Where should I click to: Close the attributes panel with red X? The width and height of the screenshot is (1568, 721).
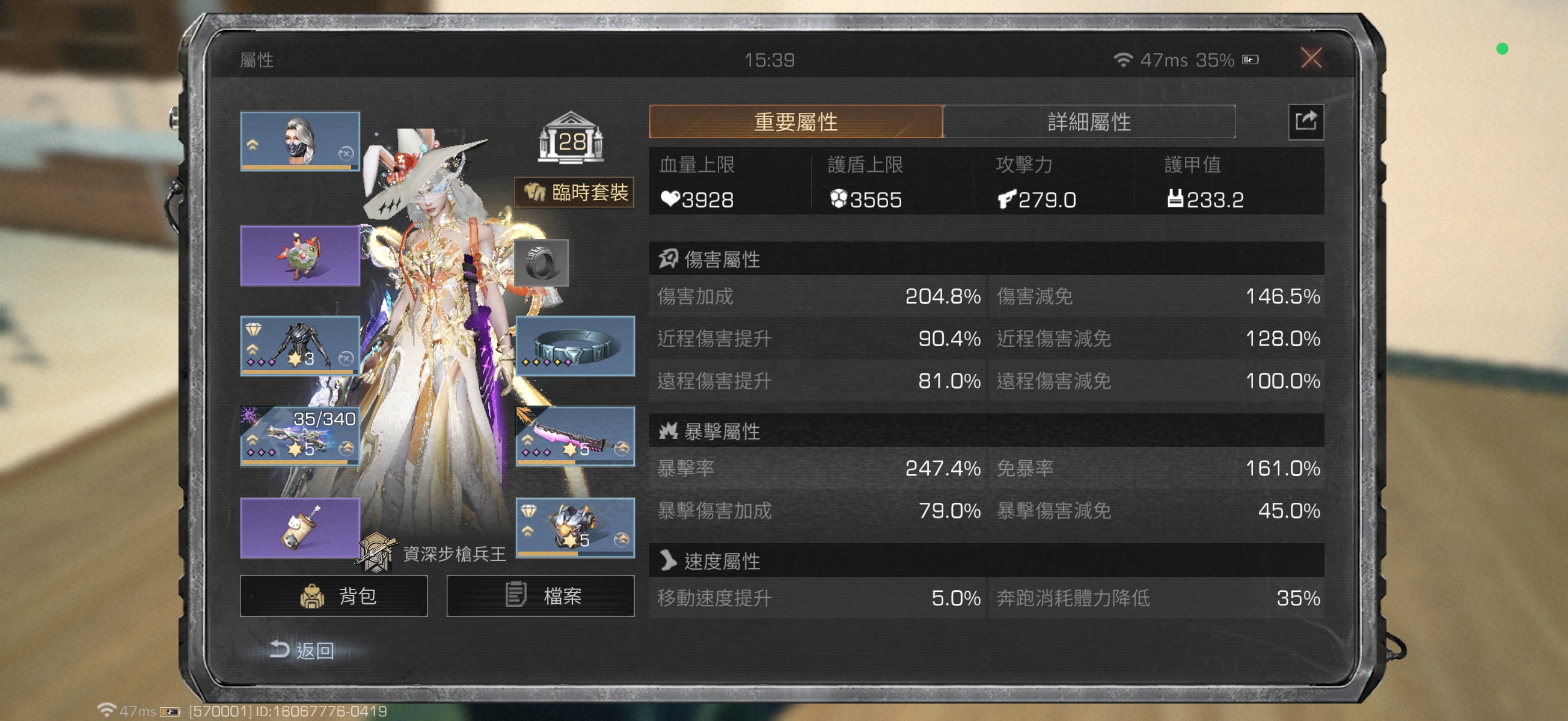[1311, 59]
